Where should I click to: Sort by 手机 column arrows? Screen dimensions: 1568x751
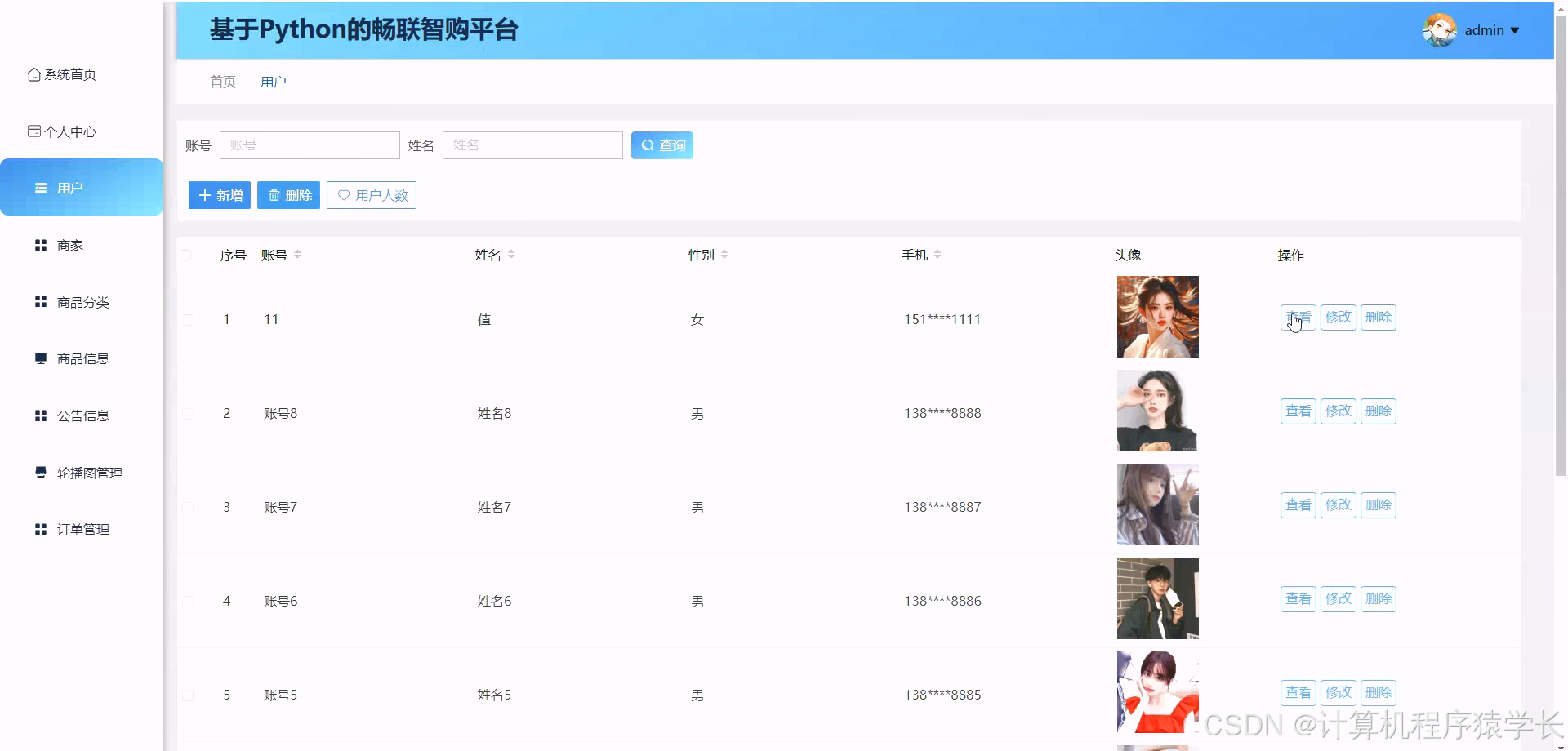click(938, 255)
